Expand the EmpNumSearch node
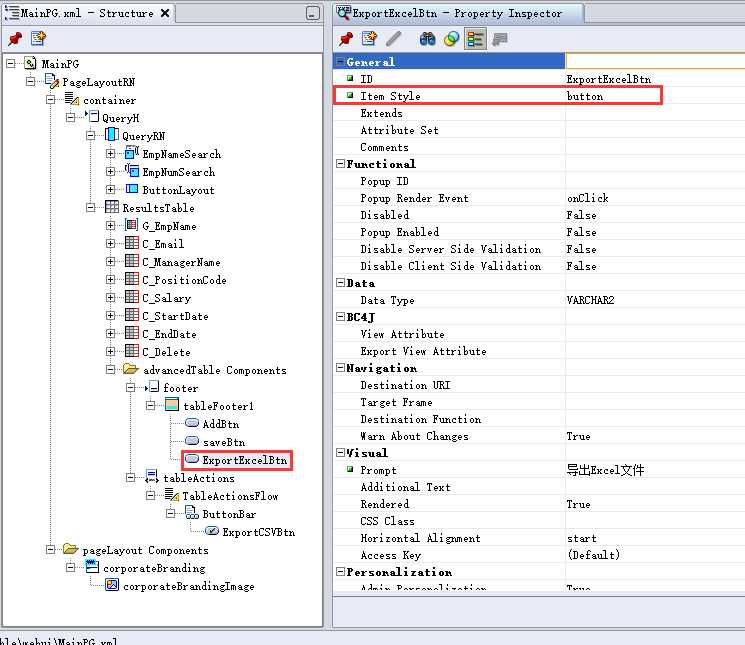This screenshot has height=645, width=745. (110, 171)
